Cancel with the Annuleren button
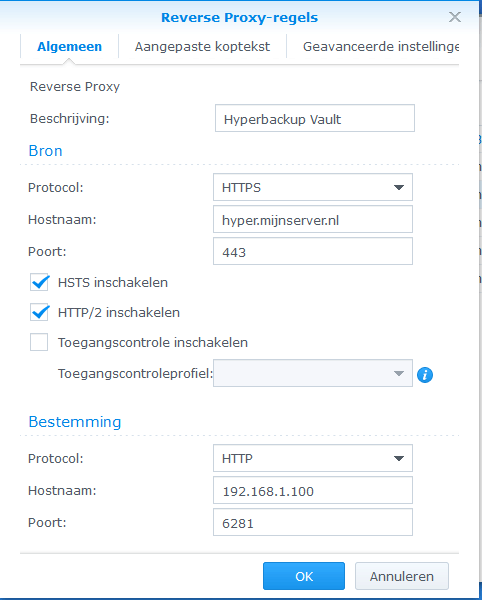This screenshot has height=600, width=482. [x=402, y=576]
